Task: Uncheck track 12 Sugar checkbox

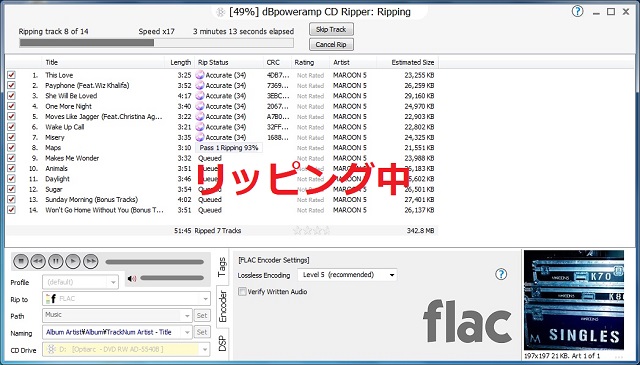Action: click(11, 189)
